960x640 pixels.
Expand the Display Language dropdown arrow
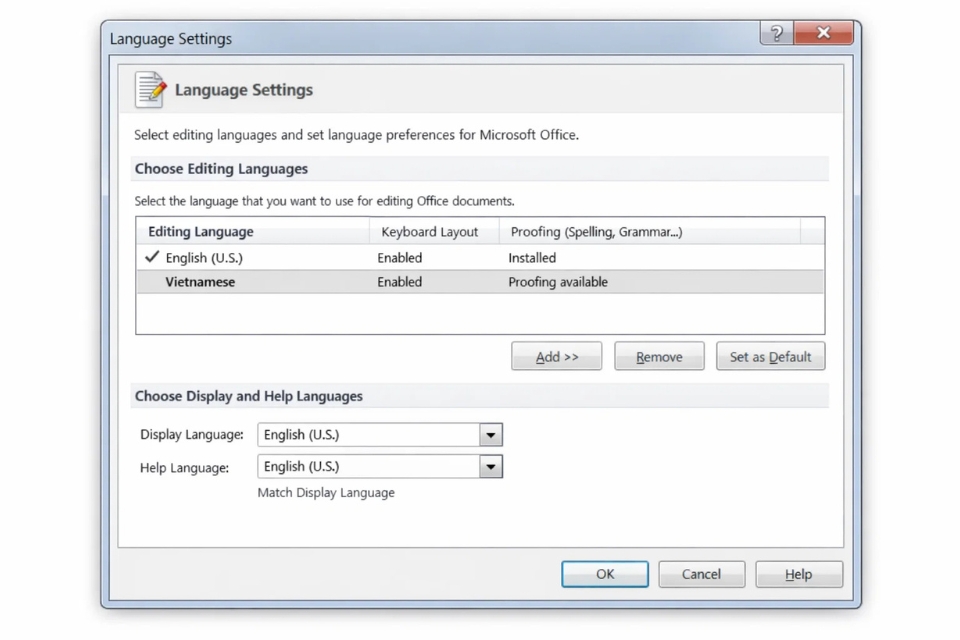(490, 435)
